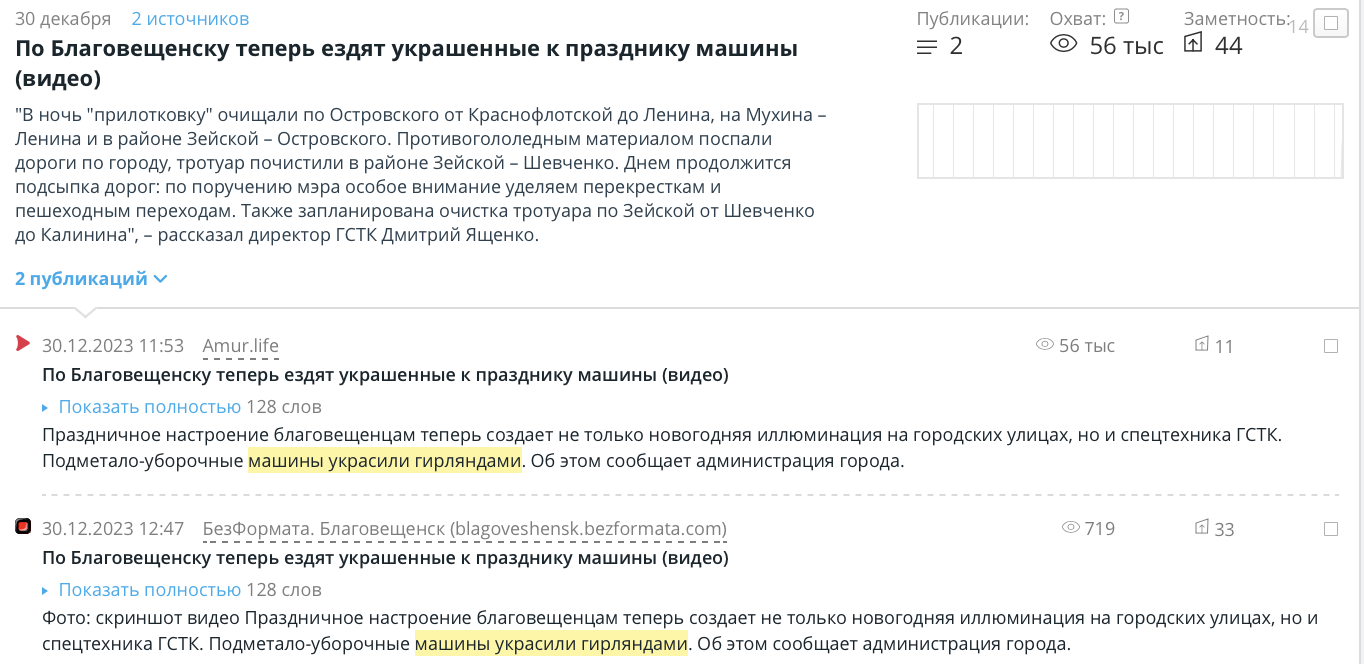This screenshot has height=664, width=1364.
Task: Click the 'Публикации:' label
Action: [973, 18]
